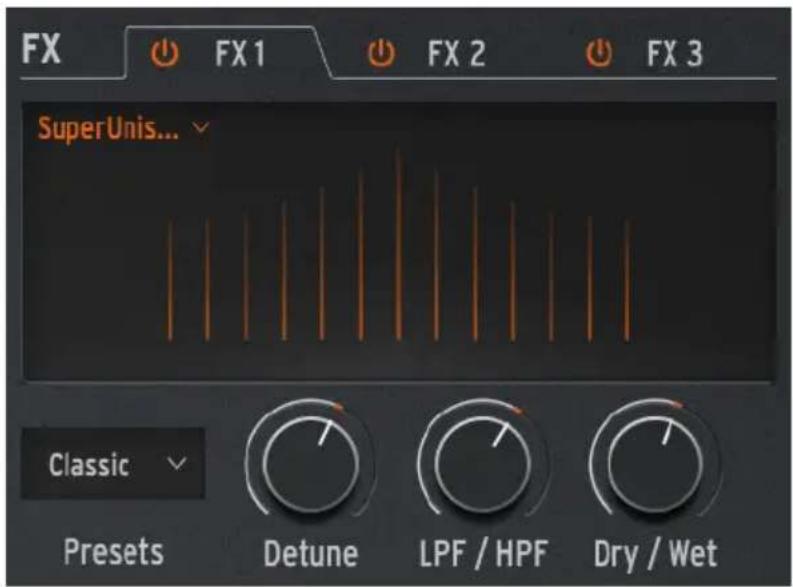The width and height of the screenshot is (793, 587).
Task: Toggle the FX 2 power button
Action: point(381,53)
